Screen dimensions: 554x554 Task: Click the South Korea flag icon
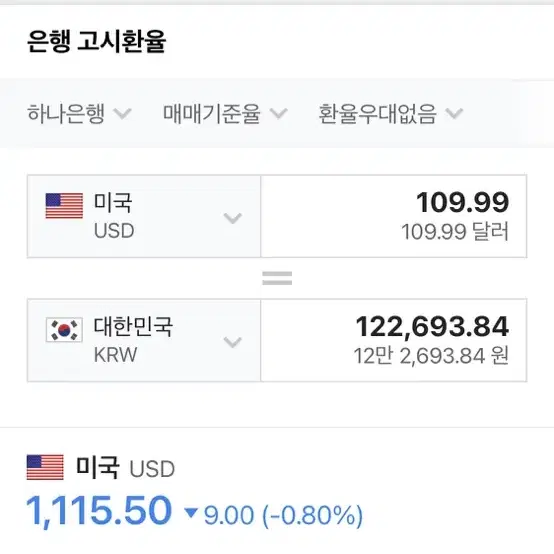point(64,330)
